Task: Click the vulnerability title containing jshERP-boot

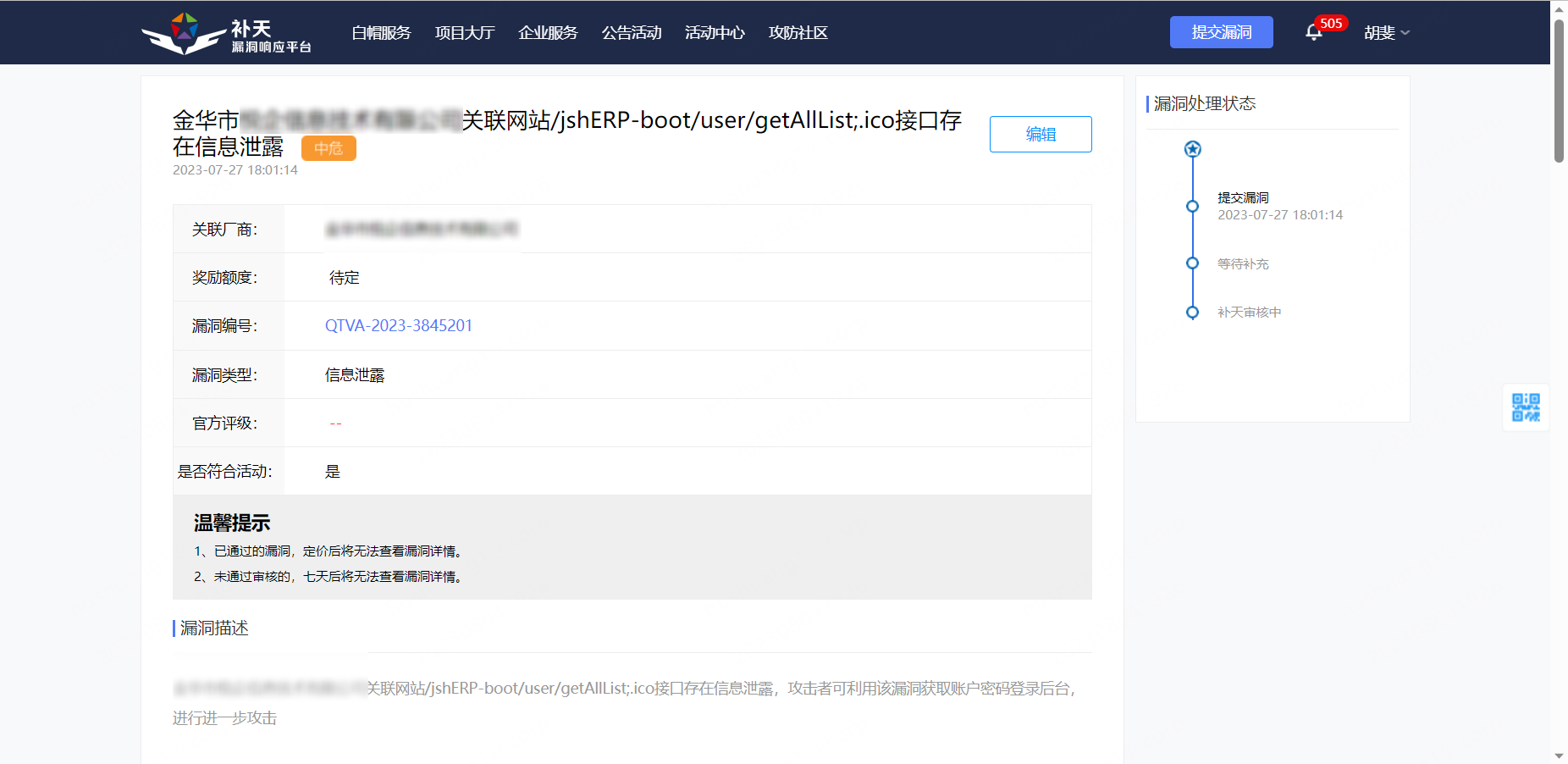Action: coord(567,133)
